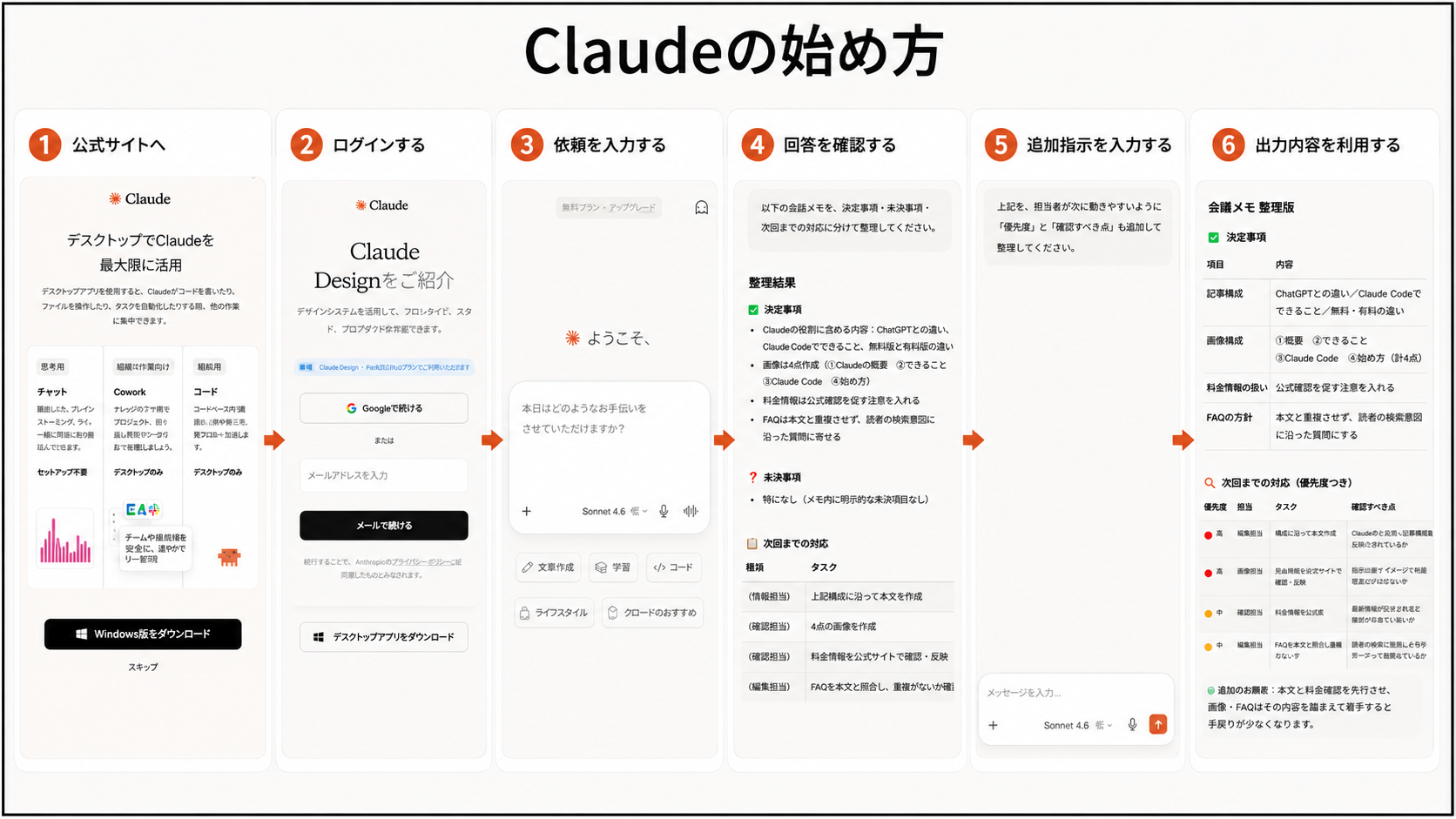Click the Cowork card heading

(x=130, y=392)
